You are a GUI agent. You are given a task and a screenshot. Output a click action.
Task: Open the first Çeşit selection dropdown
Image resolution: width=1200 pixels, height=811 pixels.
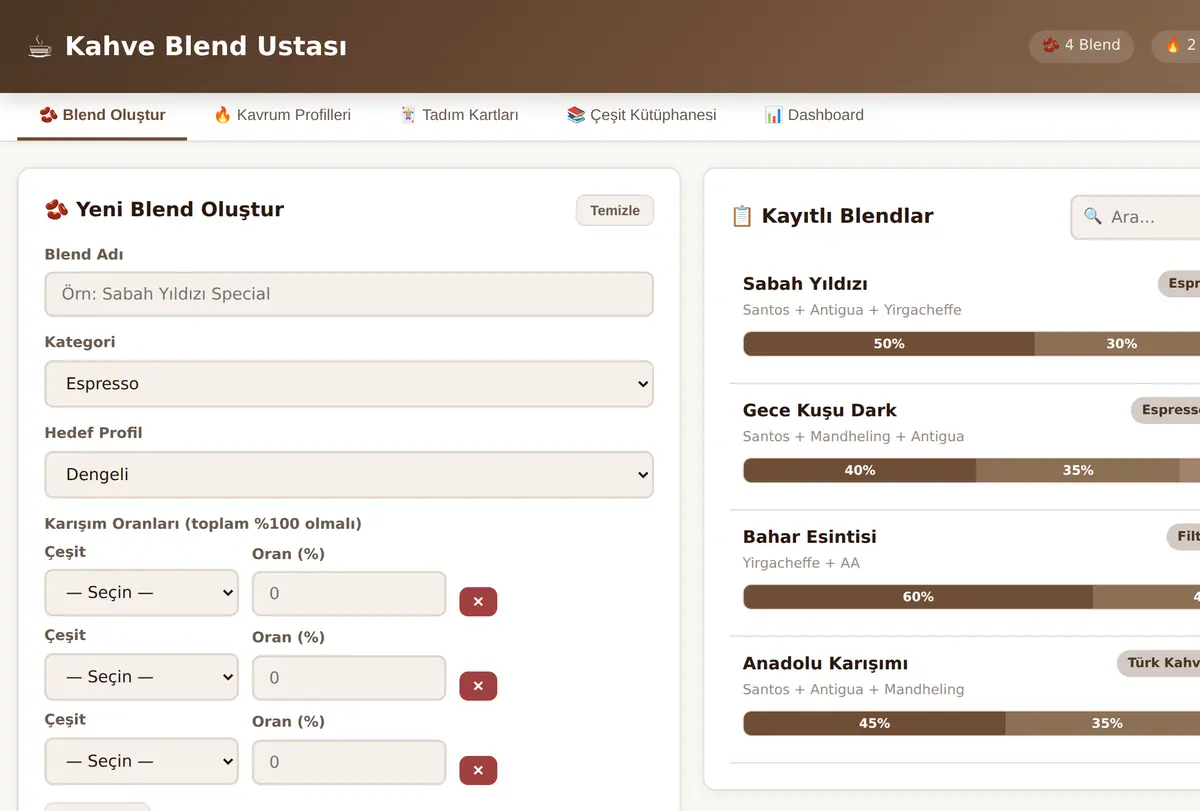tap(142, 593)
